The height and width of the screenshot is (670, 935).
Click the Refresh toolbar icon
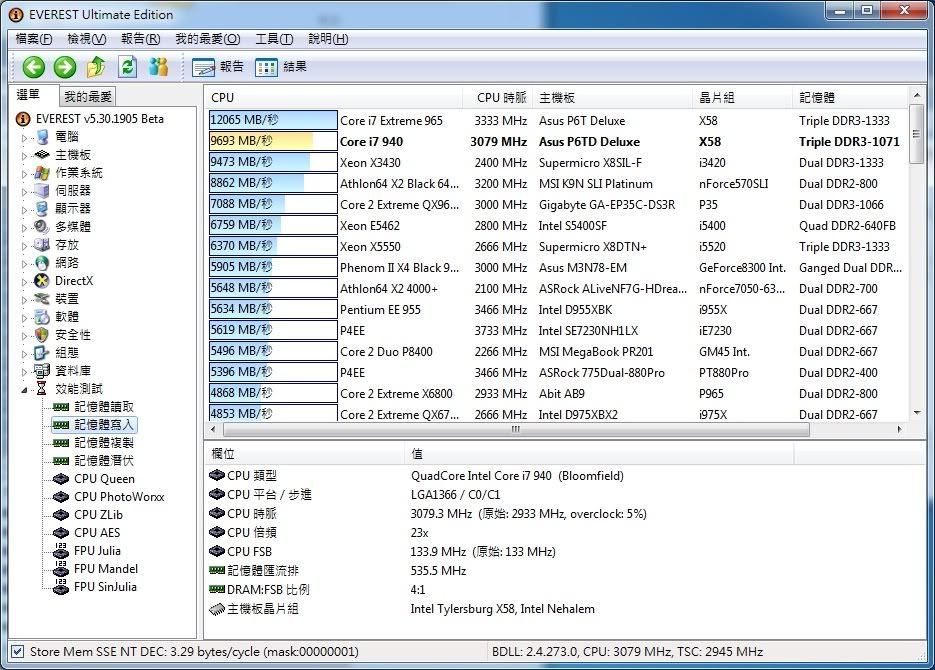(x=128, y=67)
